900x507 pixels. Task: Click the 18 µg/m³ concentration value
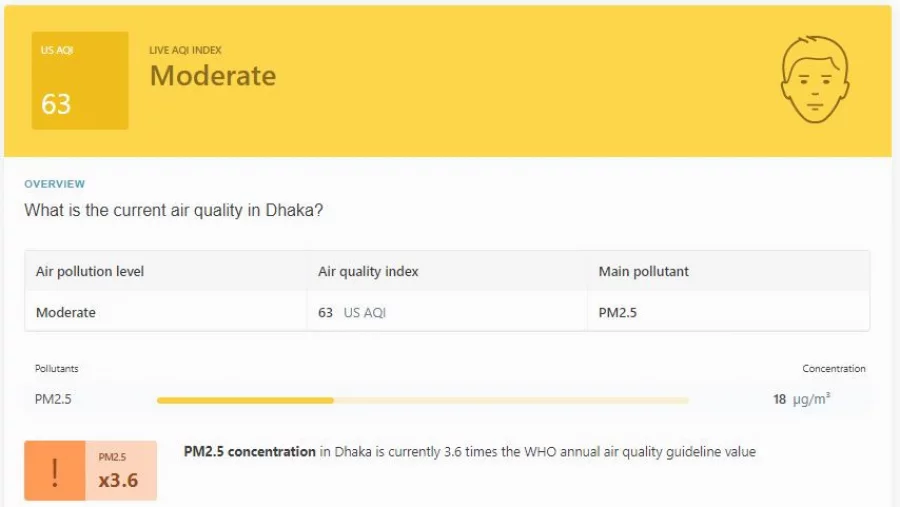(x=801, y=399)
